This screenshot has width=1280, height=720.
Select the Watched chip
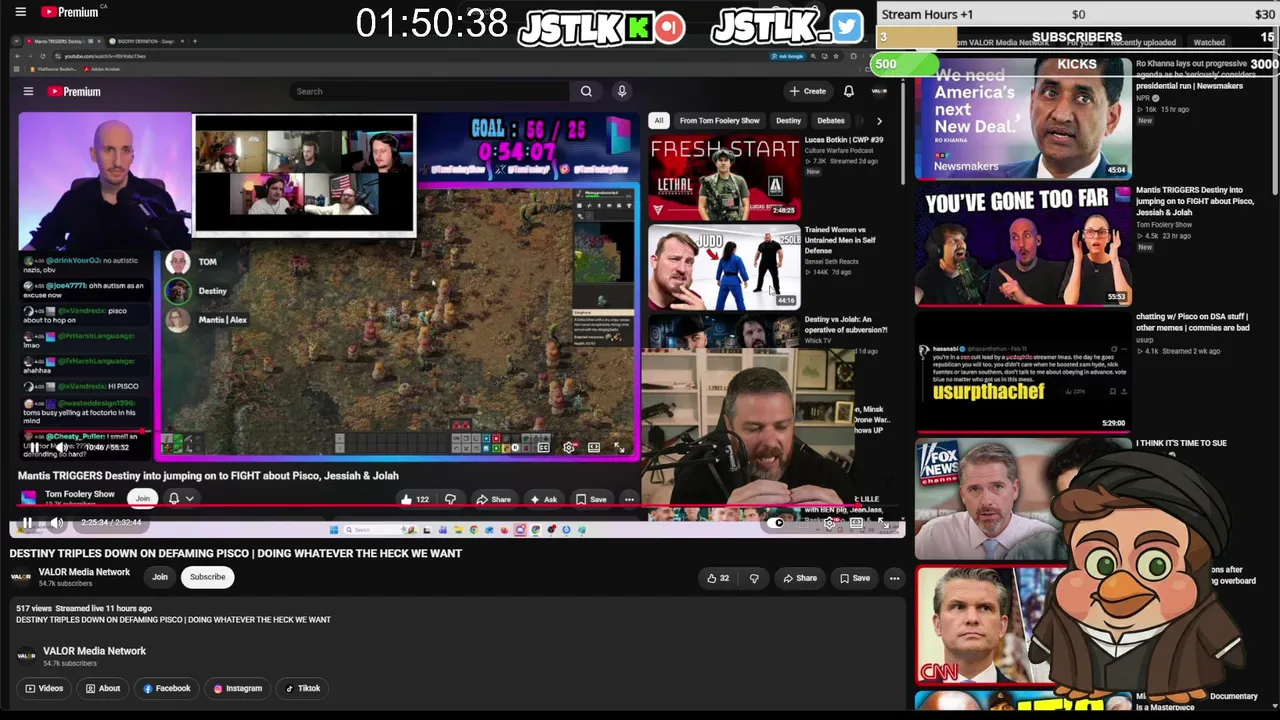1209,43
